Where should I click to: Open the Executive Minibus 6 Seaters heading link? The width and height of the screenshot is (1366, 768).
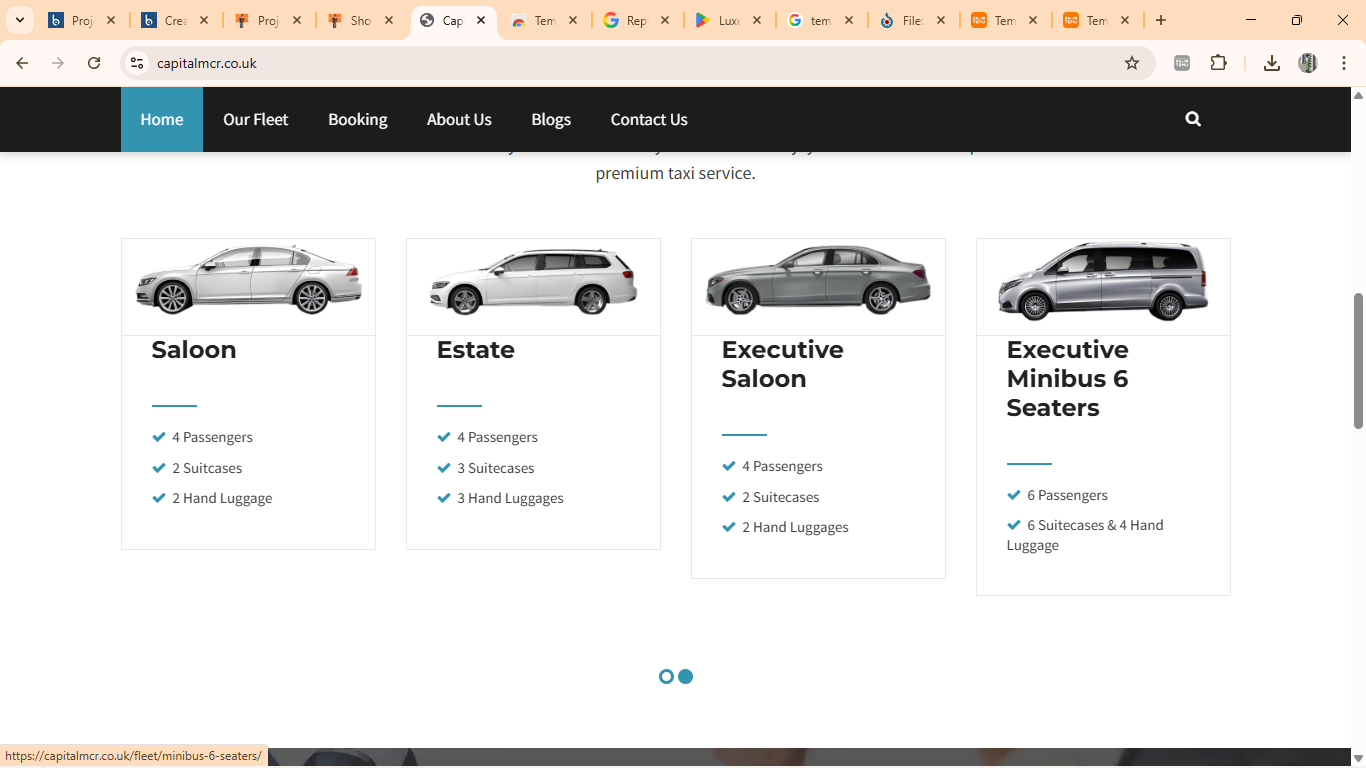pyautogui.click(x=1067, y=378)
